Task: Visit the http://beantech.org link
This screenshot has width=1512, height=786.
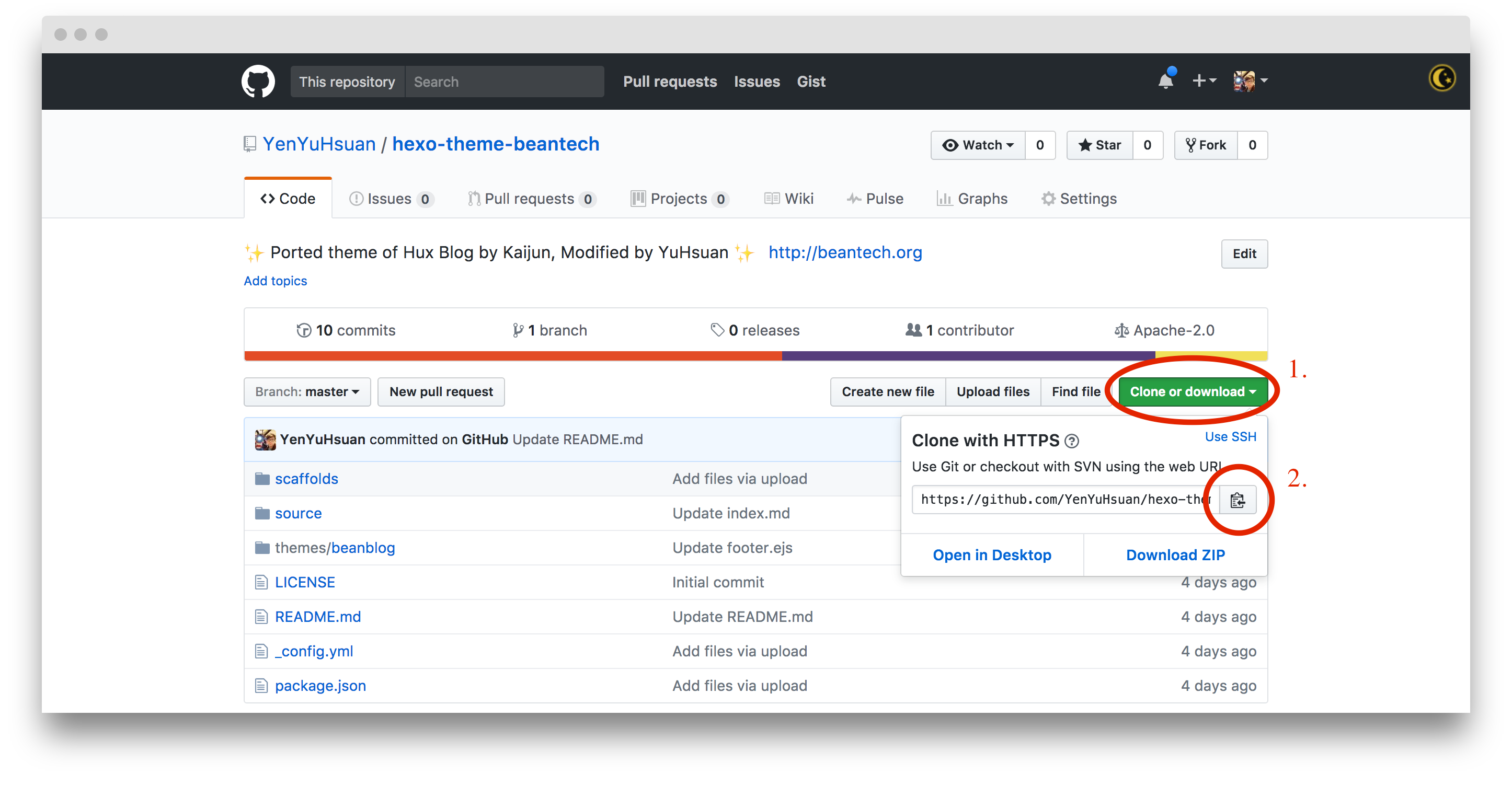Action: [845, 252]
